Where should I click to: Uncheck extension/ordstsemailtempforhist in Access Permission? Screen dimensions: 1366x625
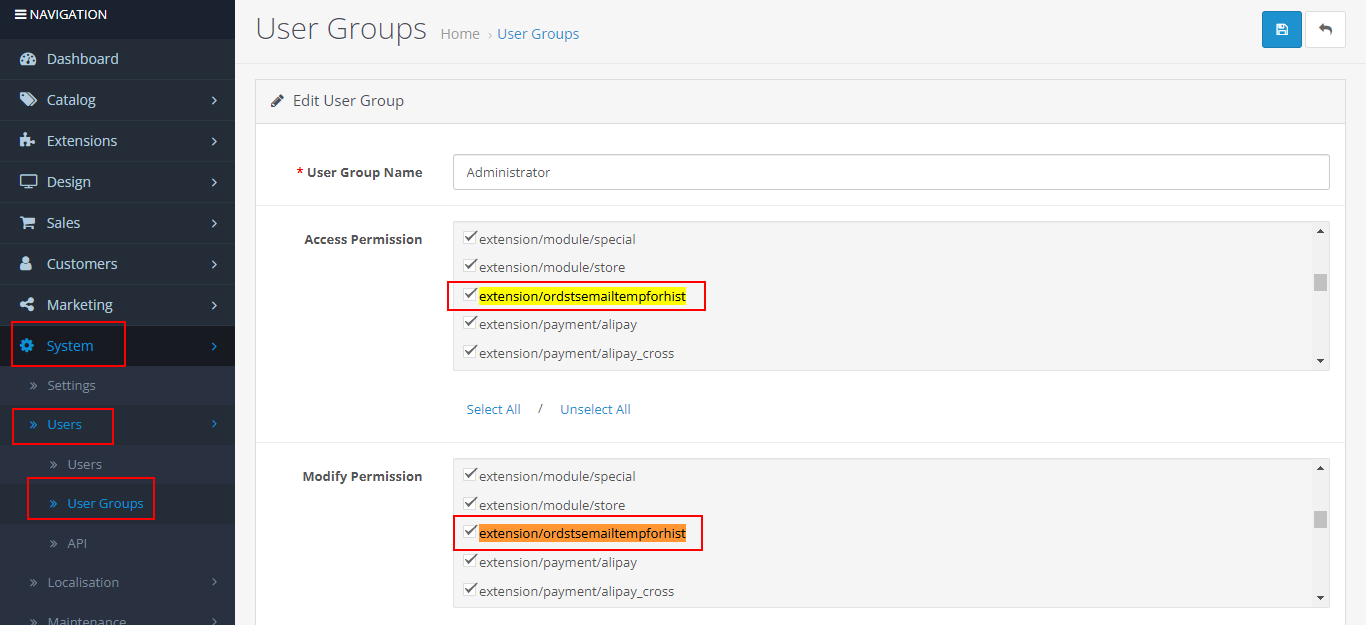(x=470, y=293)
